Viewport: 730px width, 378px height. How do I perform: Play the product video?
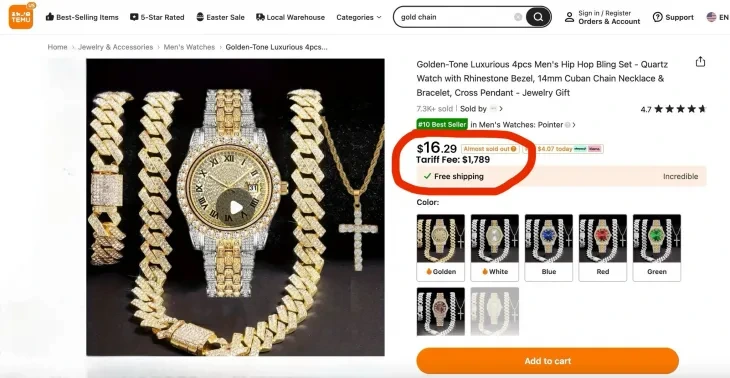click(236, 207)
